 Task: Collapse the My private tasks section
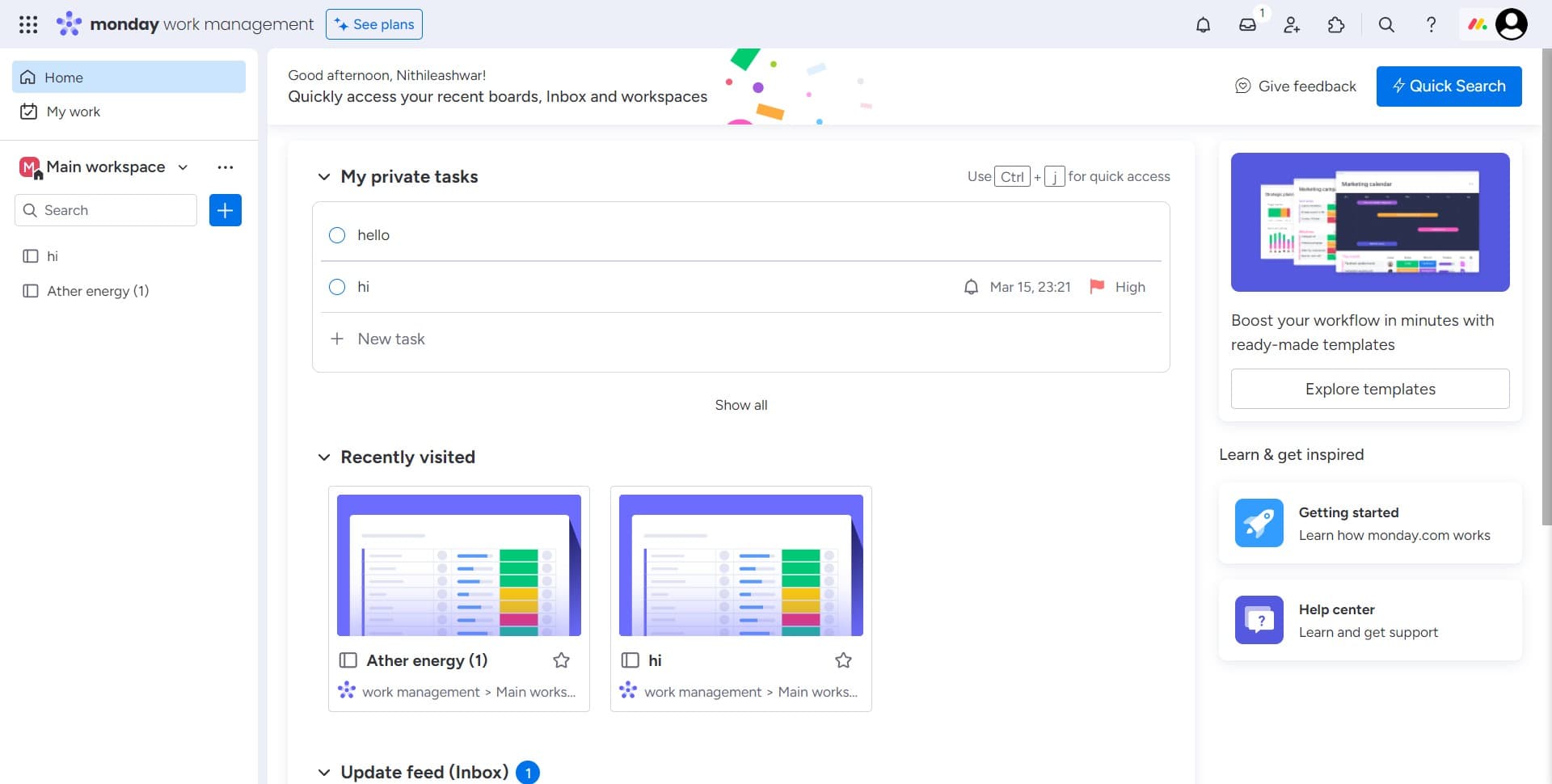324,177
